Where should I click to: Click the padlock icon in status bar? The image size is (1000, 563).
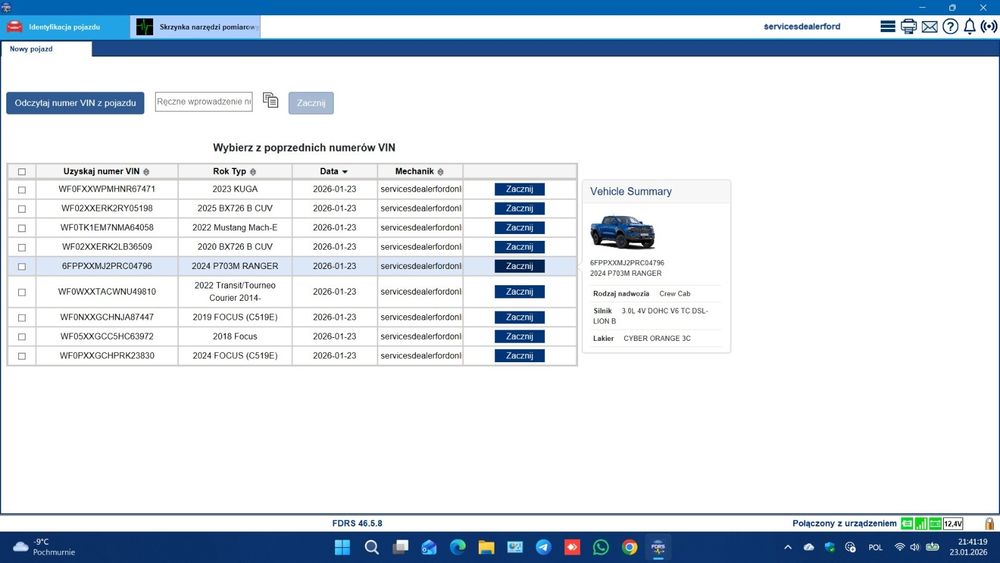click(989, 523)
